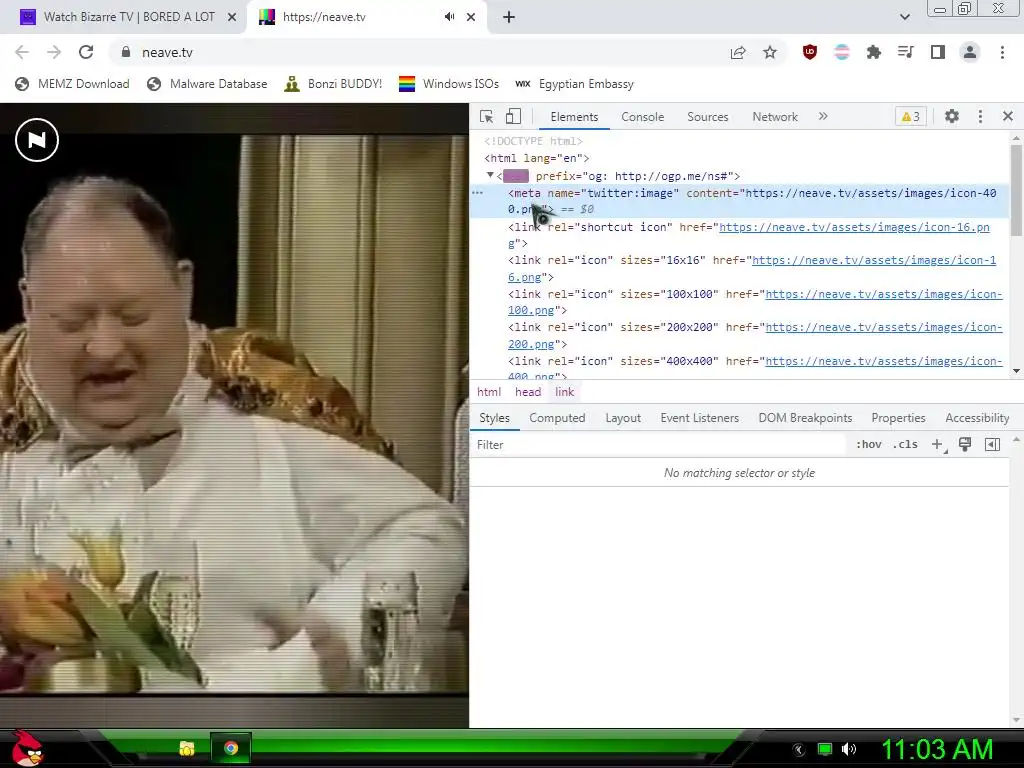Viewport: 1024px width, 768px height.
Task: Click the volume speaker tray icon
Action: 849,749
